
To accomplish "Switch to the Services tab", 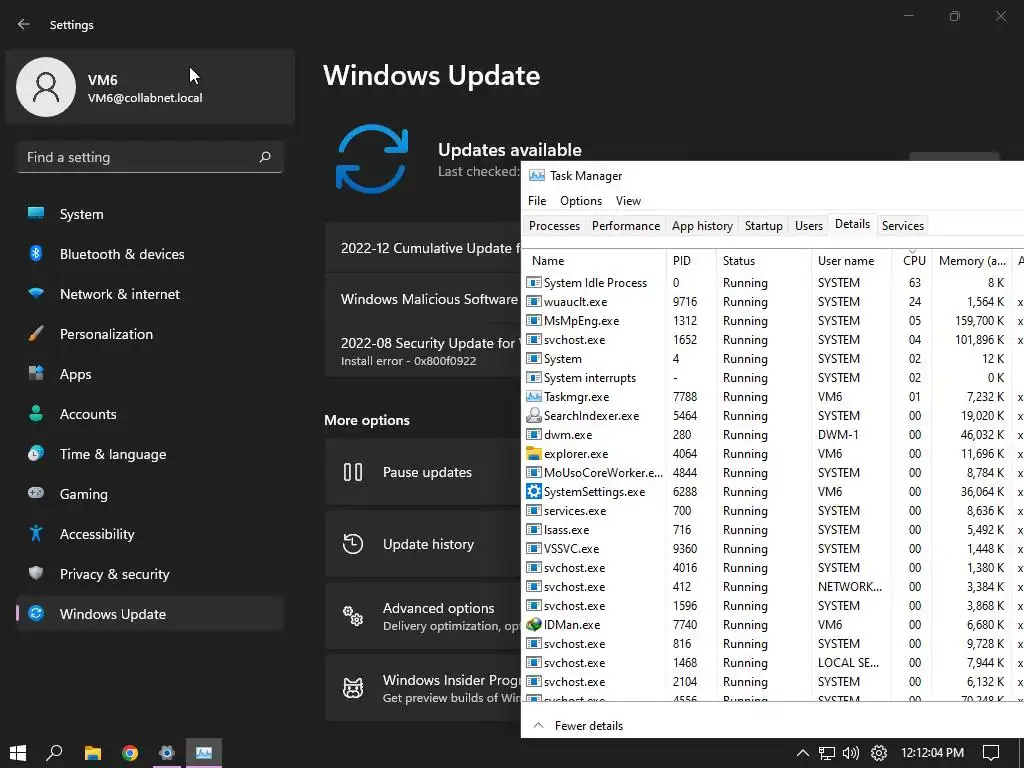I will [x=903, y=225].
